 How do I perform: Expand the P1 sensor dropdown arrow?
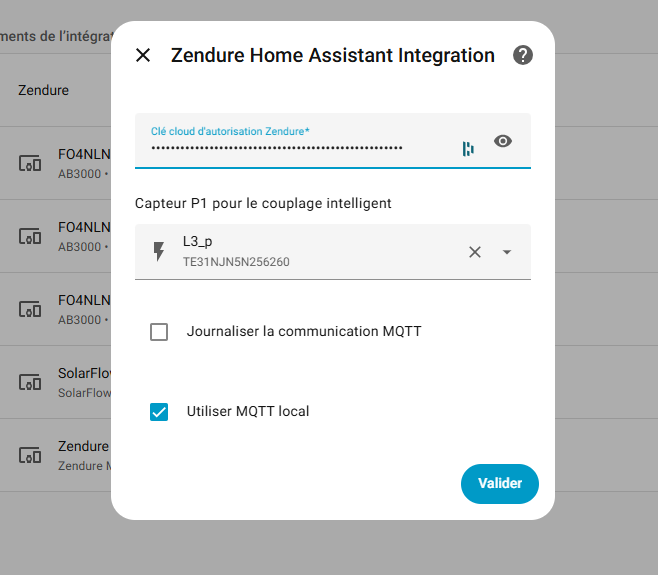tap(507, 252)
